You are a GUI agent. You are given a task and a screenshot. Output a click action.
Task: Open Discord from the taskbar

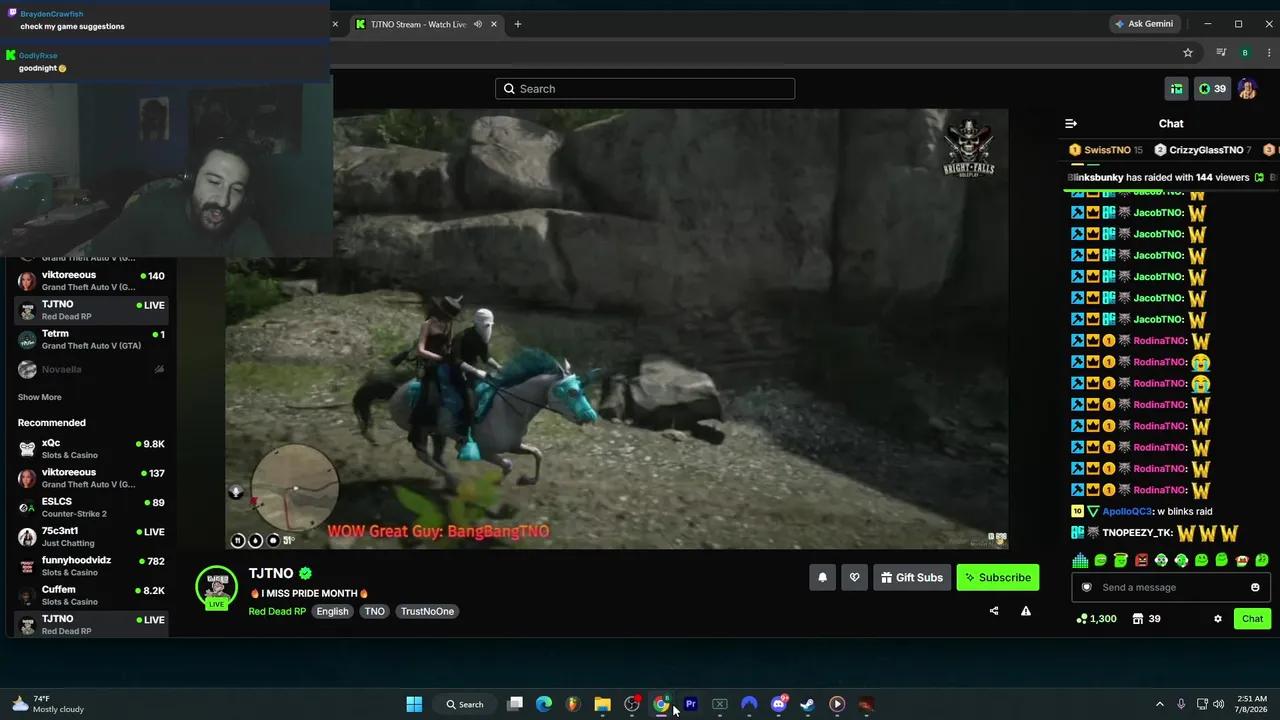(778, 704)
